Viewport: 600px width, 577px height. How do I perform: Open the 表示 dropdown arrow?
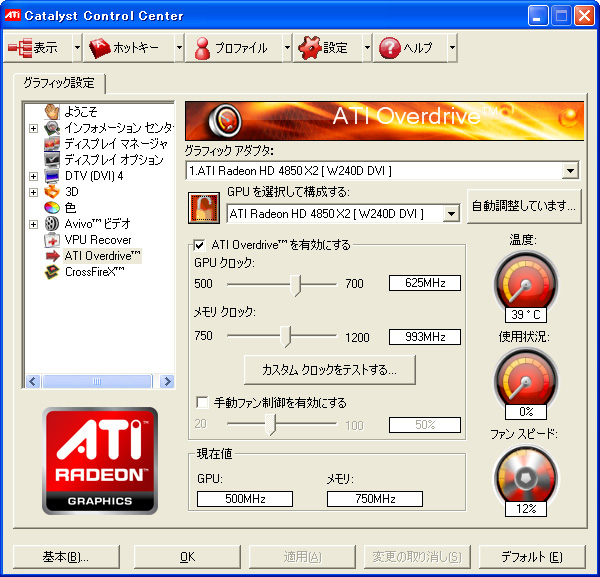pyautogui.click(x=77, y=48)
